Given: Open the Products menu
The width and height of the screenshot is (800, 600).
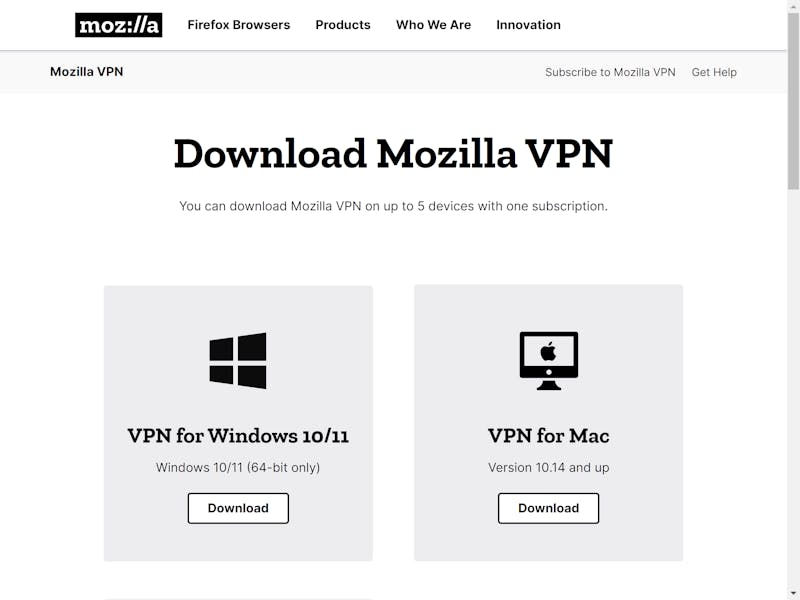Looking at the screenshot, I should 343,25.
